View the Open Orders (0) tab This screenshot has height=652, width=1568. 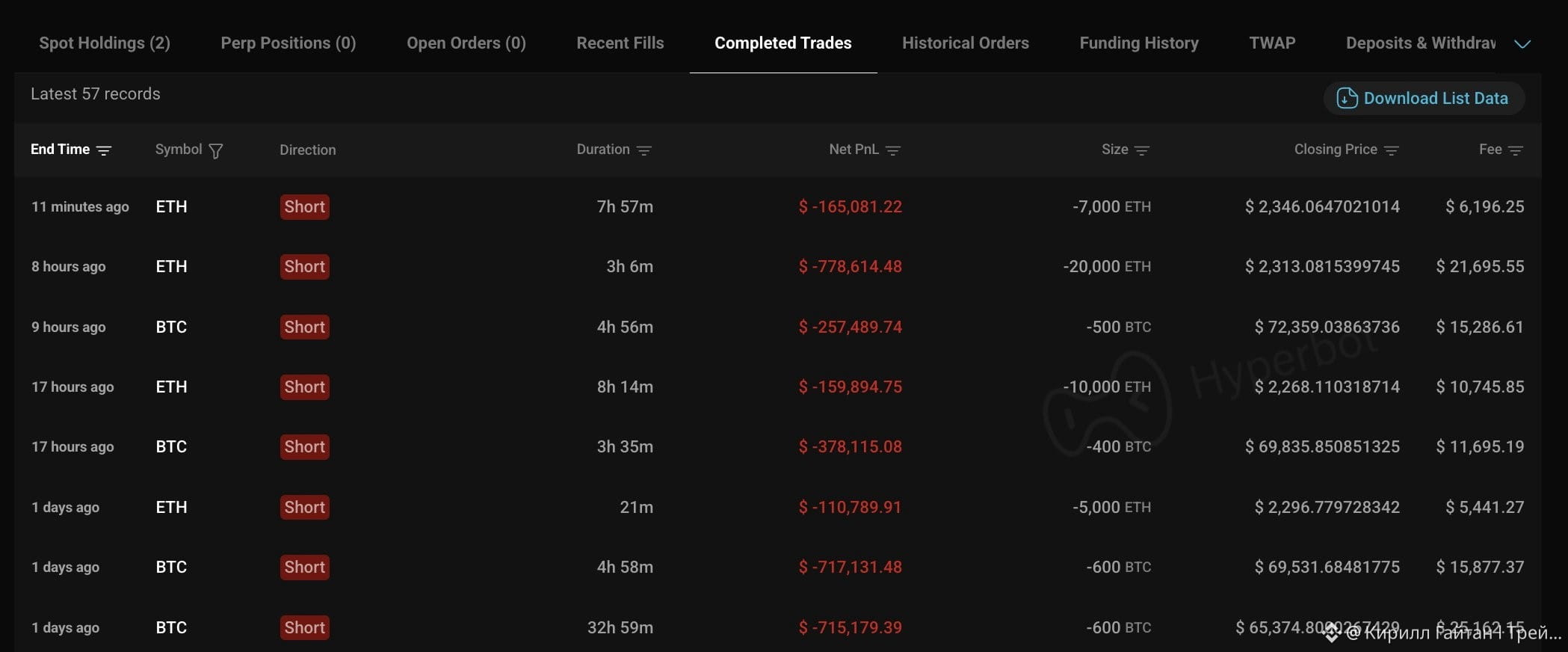466,43
